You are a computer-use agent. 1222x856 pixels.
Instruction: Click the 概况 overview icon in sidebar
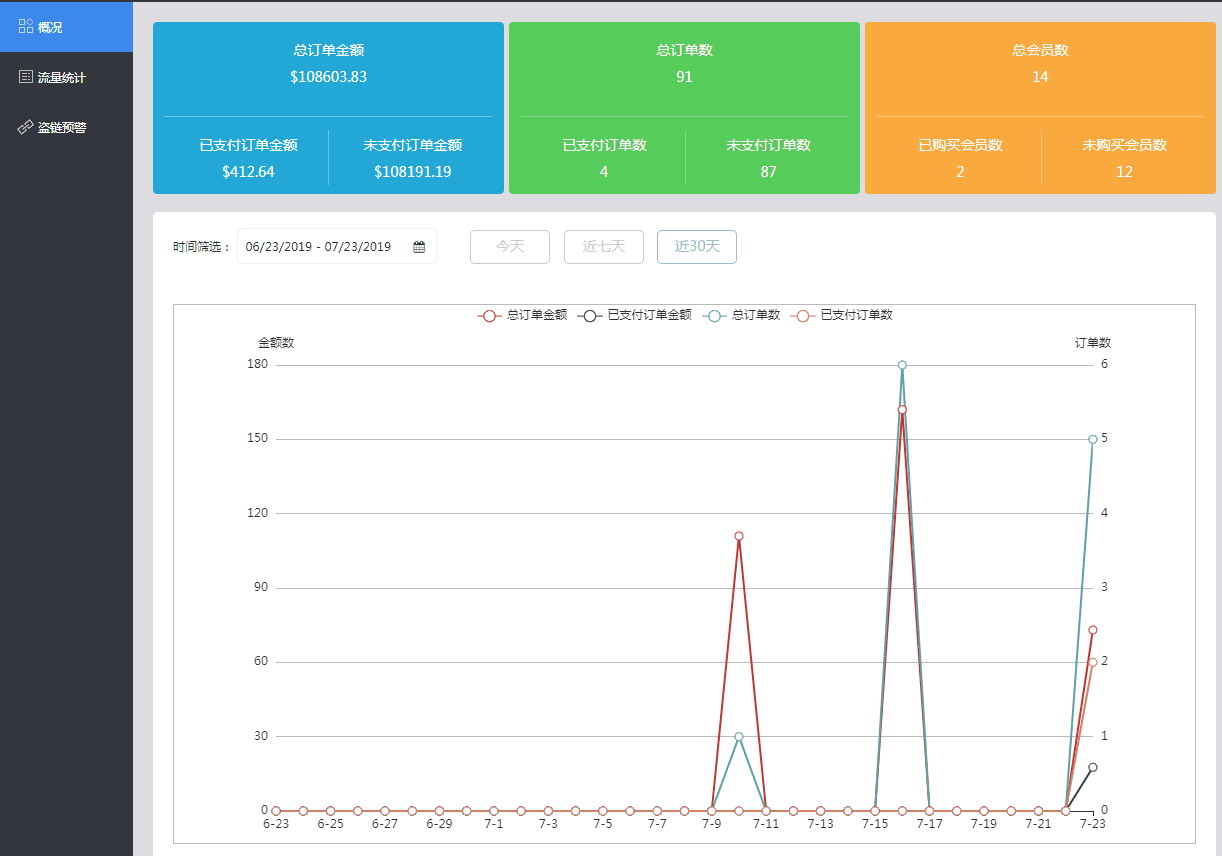pyautogui.click(x=26, y=26)
